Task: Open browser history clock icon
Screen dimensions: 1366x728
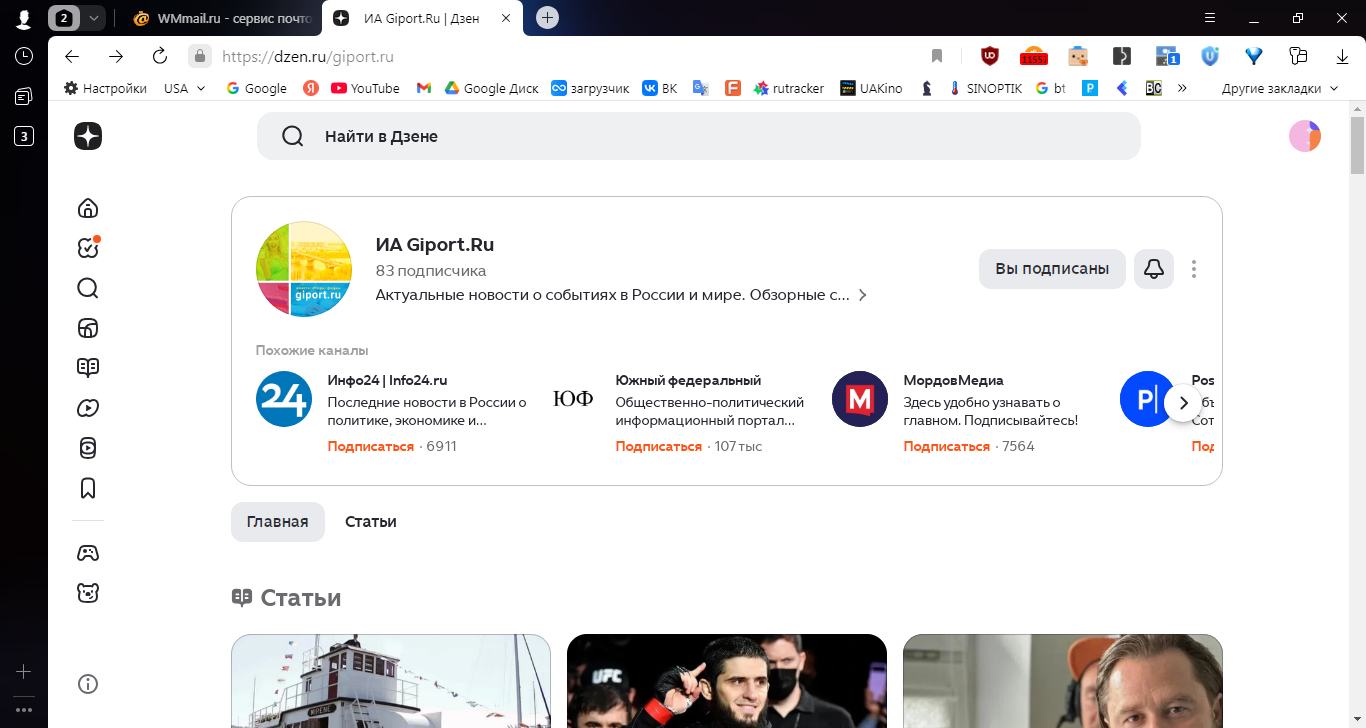Action: (x=24, y=56)
